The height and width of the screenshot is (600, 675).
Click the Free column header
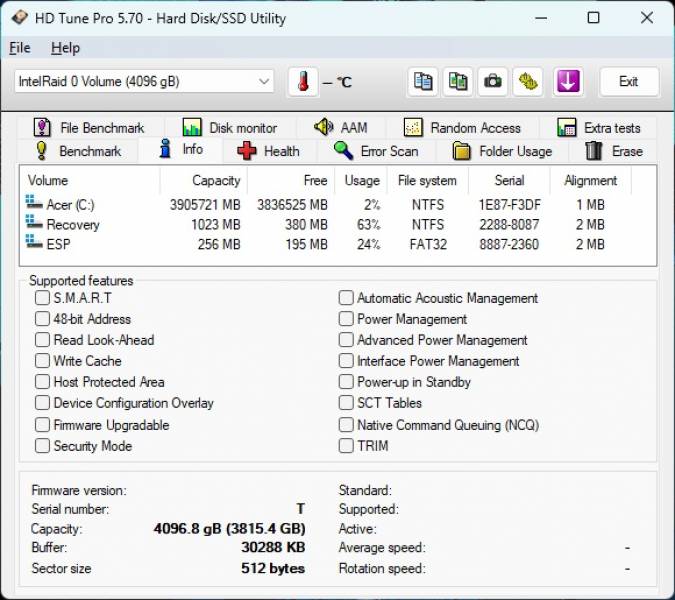pyautogui.click(x=291, y=180)
